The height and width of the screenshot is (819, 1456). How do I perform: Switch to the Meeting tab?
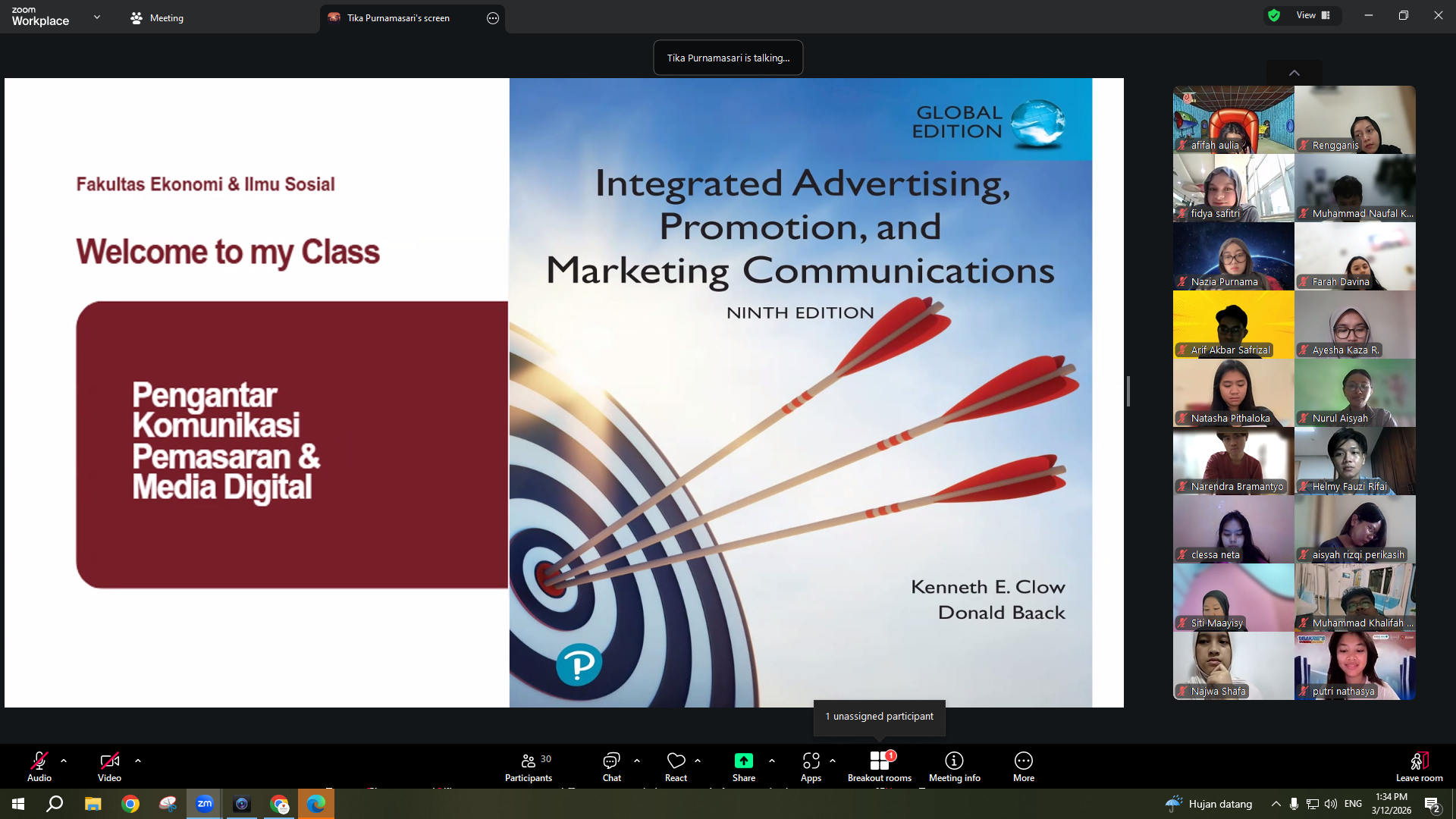(x=157, y=17)
